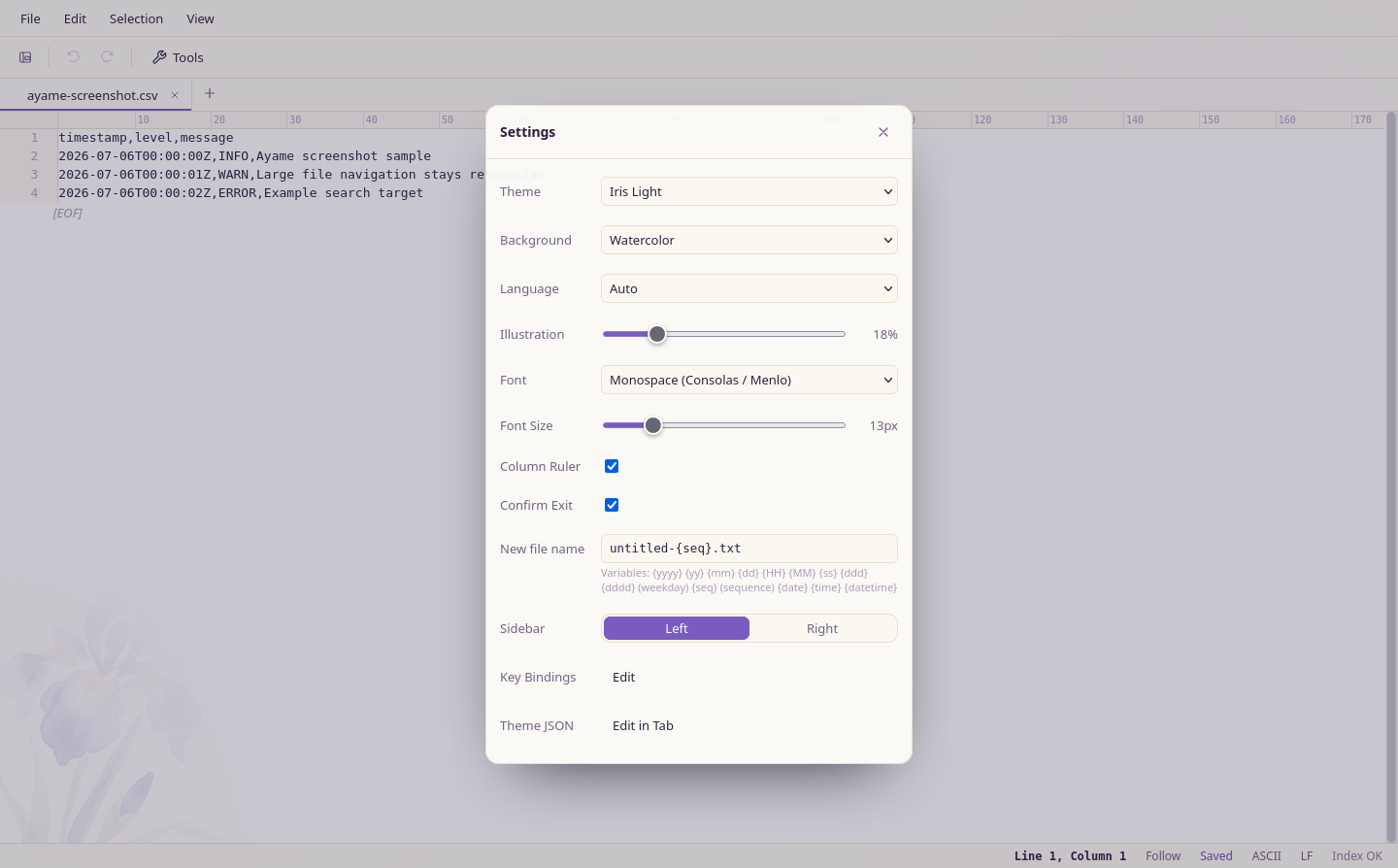Click the 18% Illustration value
Image resolution: width=1398 pixels, height=868 pixels.
pos(885,334)
